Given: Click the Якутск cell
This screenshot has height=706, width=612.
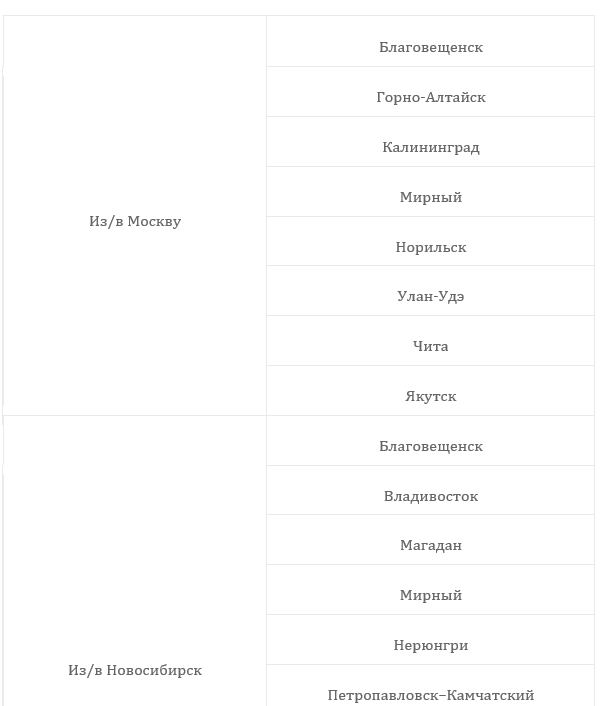Looking at the screenshot, I should pyautogui.click(x=431, y=391).
